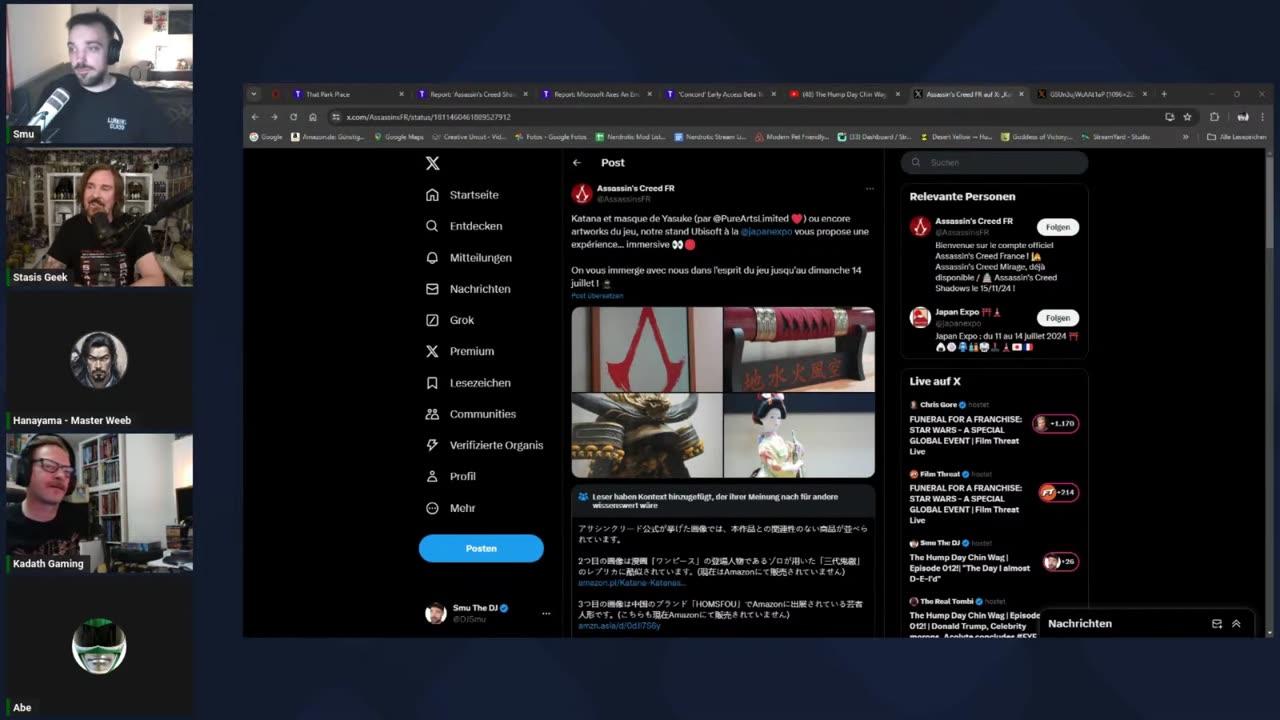Open the Mehr menu
This screenshot has height=720, width=1280.
click(451, 508)
